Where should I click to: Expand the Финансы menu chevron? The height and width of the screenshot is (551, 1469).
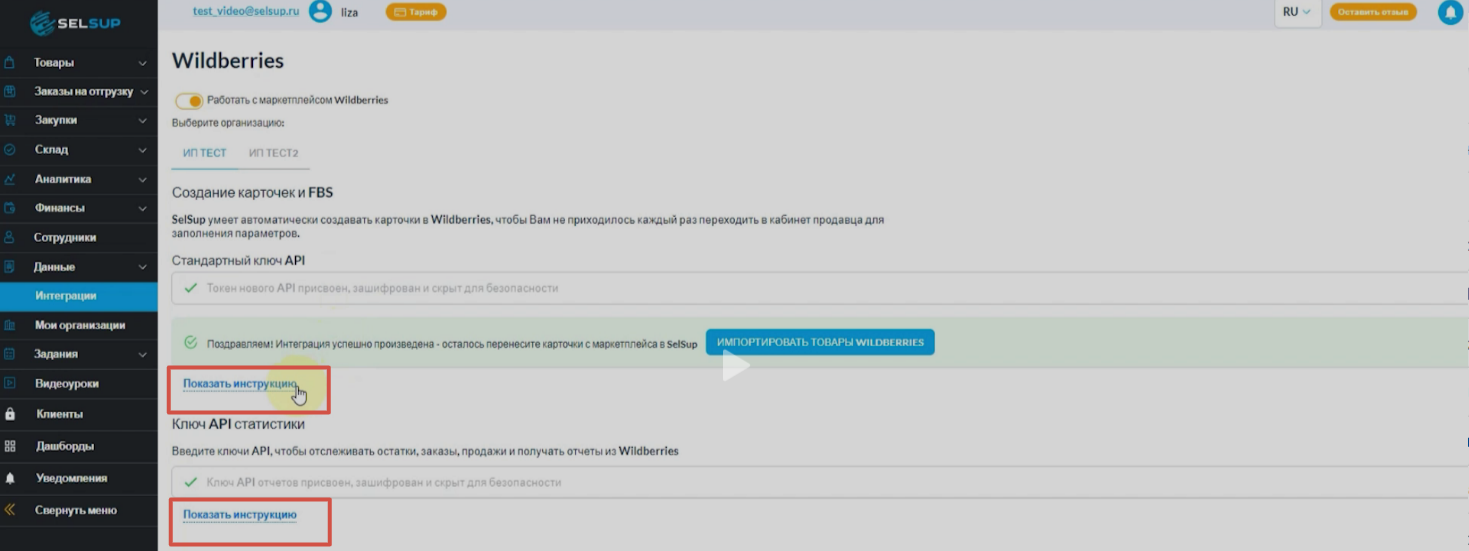[143, 209]
